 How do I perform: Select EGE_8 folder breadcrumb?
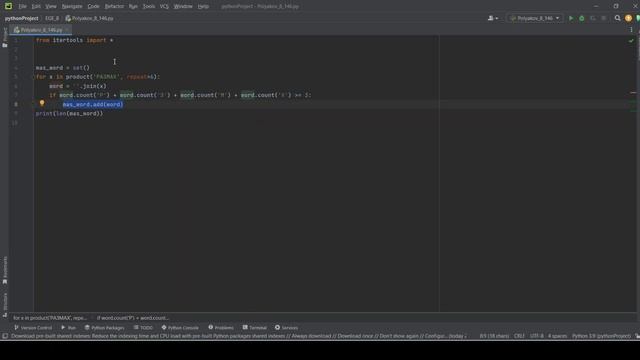coord(52,18)
